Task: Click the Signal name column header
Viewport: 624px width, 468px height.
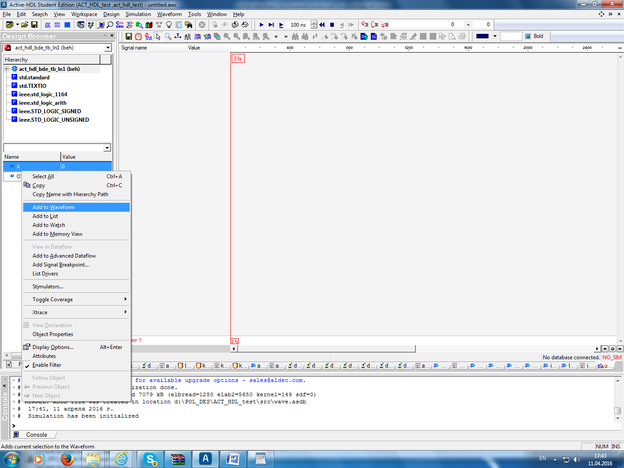Action: tap(134, 48)
